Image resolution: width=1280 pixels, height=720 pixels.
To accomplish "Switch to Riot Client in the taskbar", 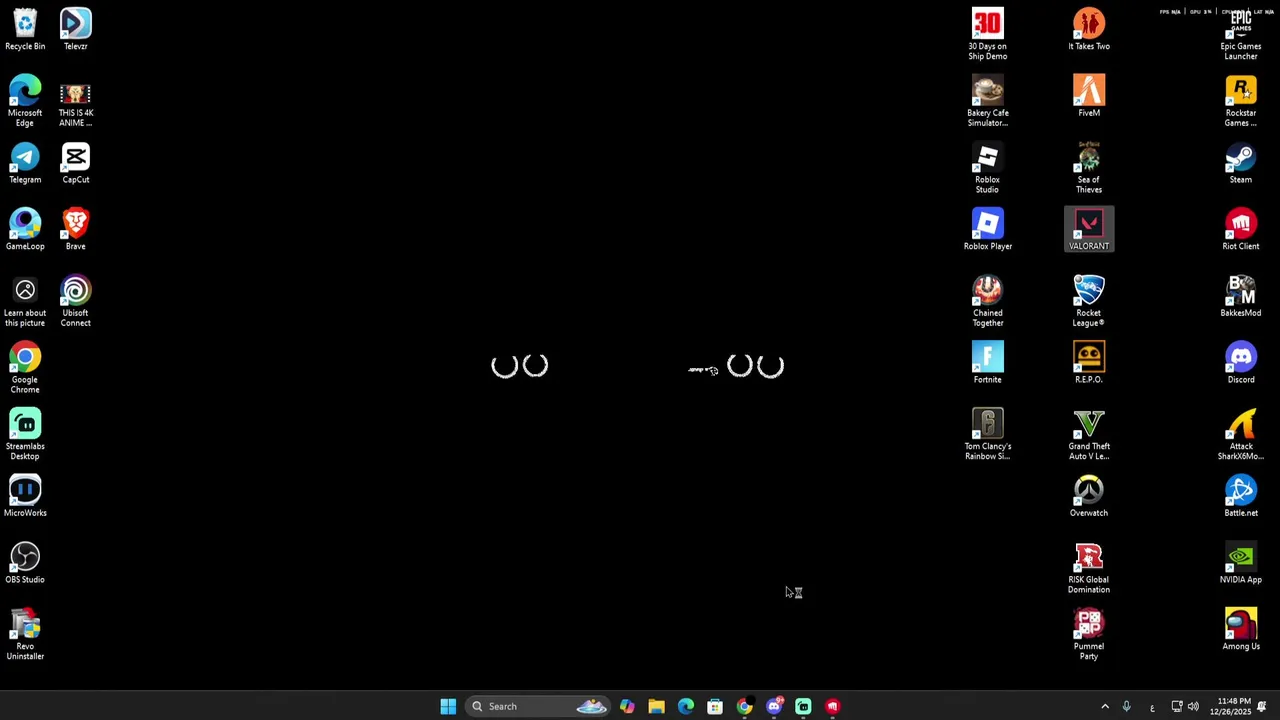I will tap(832, 706).
